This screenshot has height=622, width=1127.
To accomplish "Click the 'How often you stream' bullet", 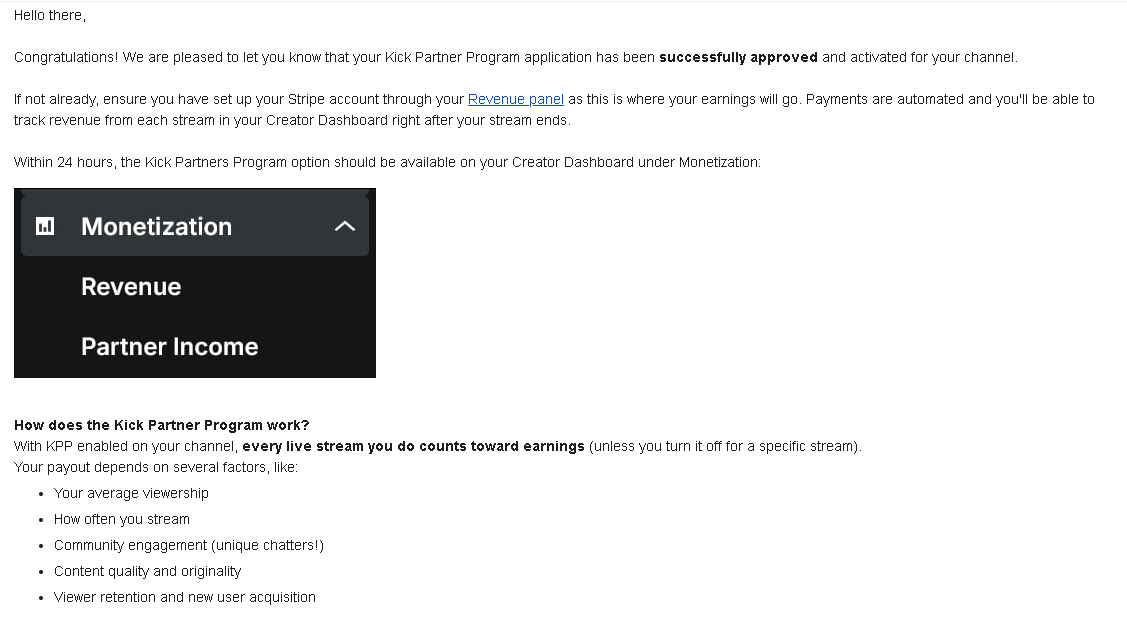I will 122,519.
